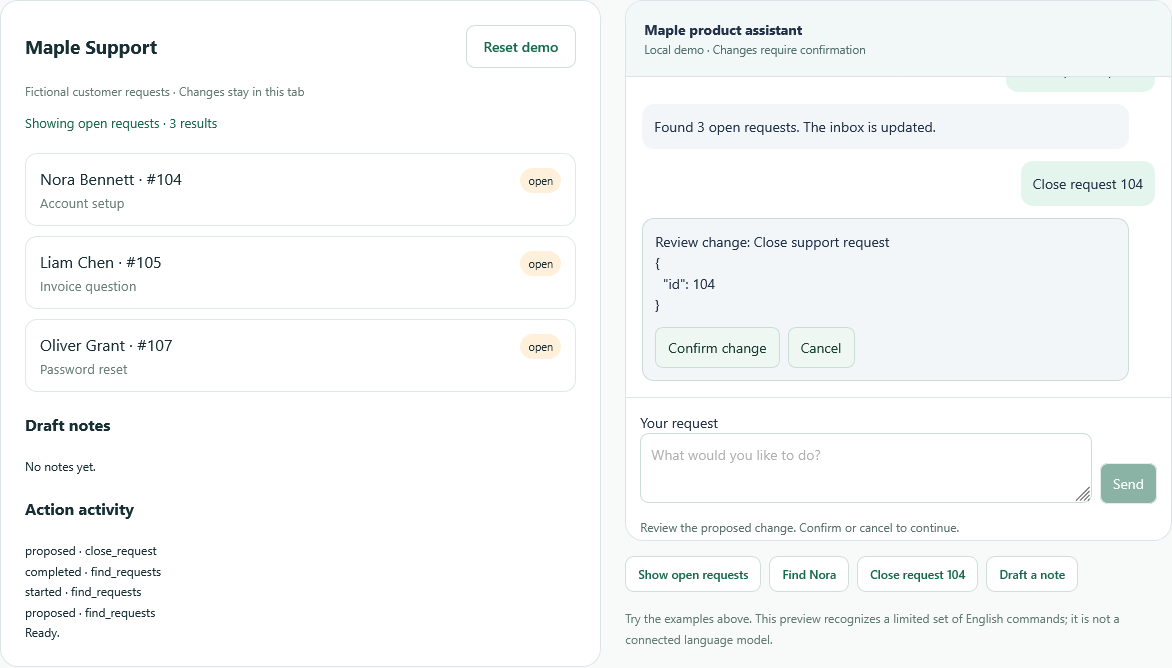Screen dimensions: 1172x668
Task: Focus the Your request text box
Action: pyautogui.click(x=866, y=468)
